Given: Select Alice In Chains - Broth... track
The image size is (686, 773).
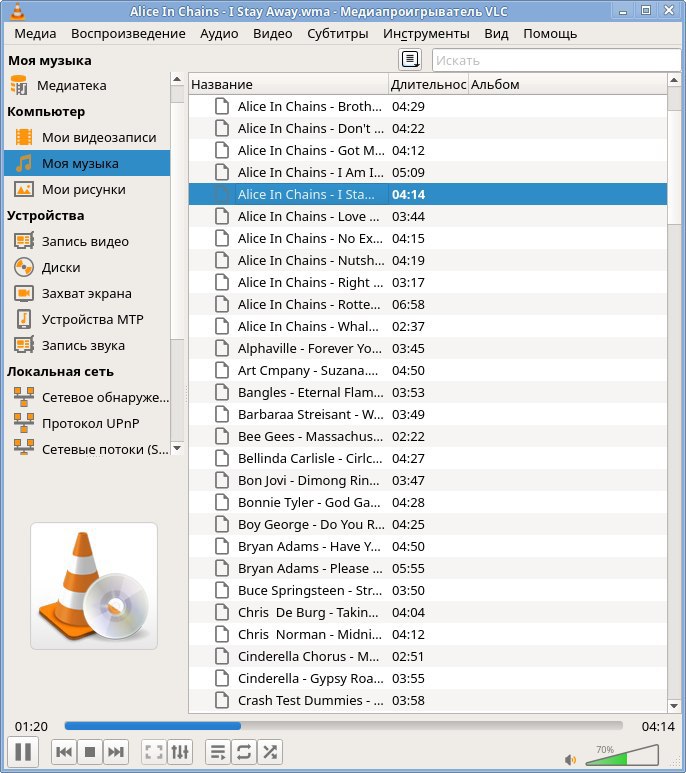Looking at the screenshot, I should point(428,106).
